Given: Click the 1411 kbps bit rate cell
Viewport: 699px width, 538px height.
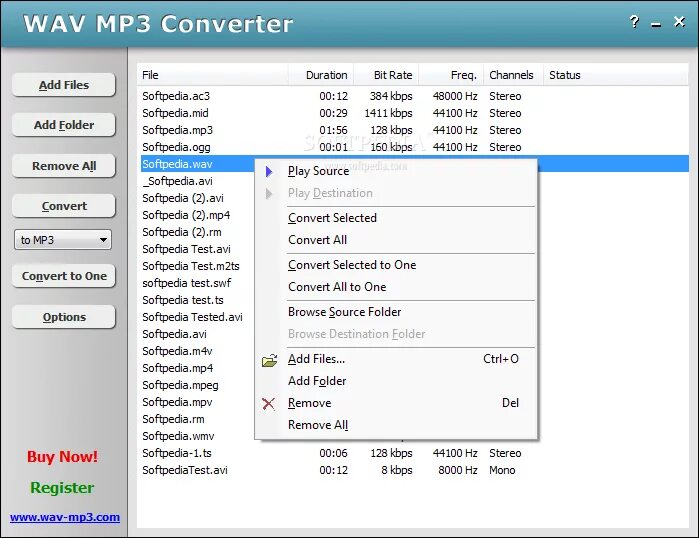Looking at the screenshot, I should (x=388, y=113).
